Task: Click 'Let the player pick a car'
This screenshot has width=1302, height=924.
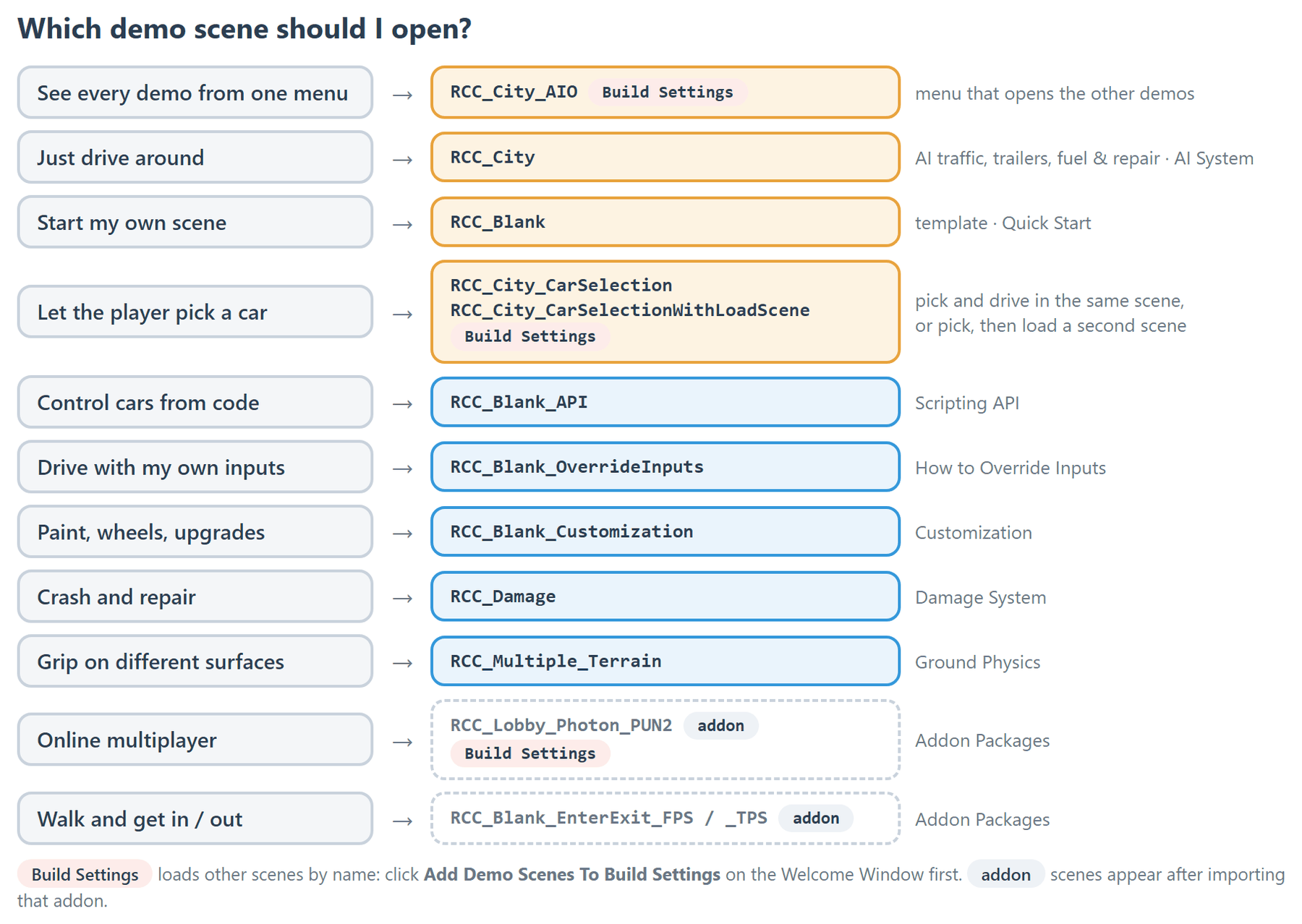Action: (x=195, y=312)
